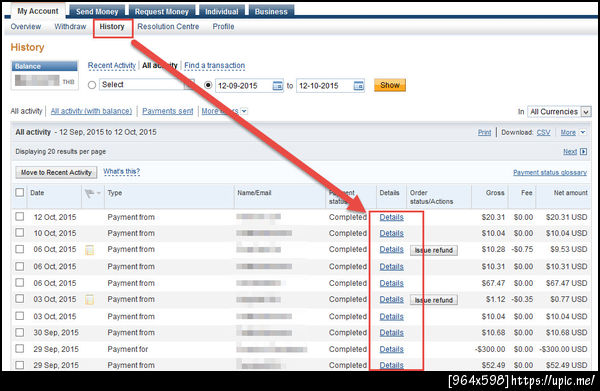Click Issue refund on the $10.28 row

[x=434, y=250]
